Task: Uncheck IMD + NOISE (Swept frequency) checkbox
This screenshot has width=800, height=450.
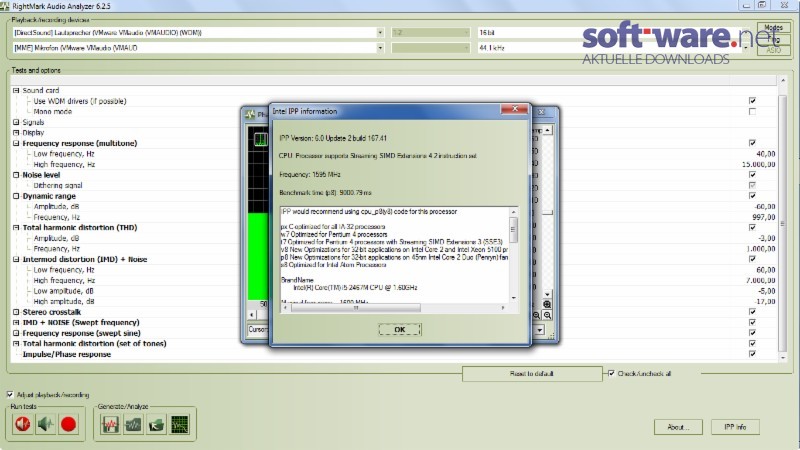Action: point(752,322)
